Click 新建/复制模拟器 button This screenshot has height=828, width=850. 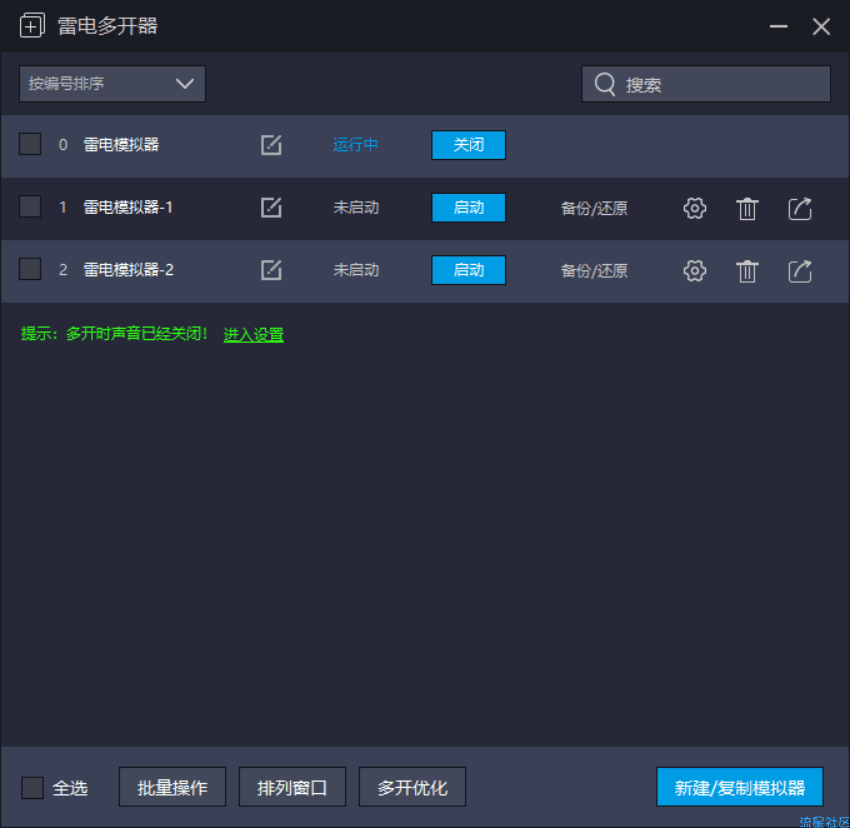(x=739, y=787)
